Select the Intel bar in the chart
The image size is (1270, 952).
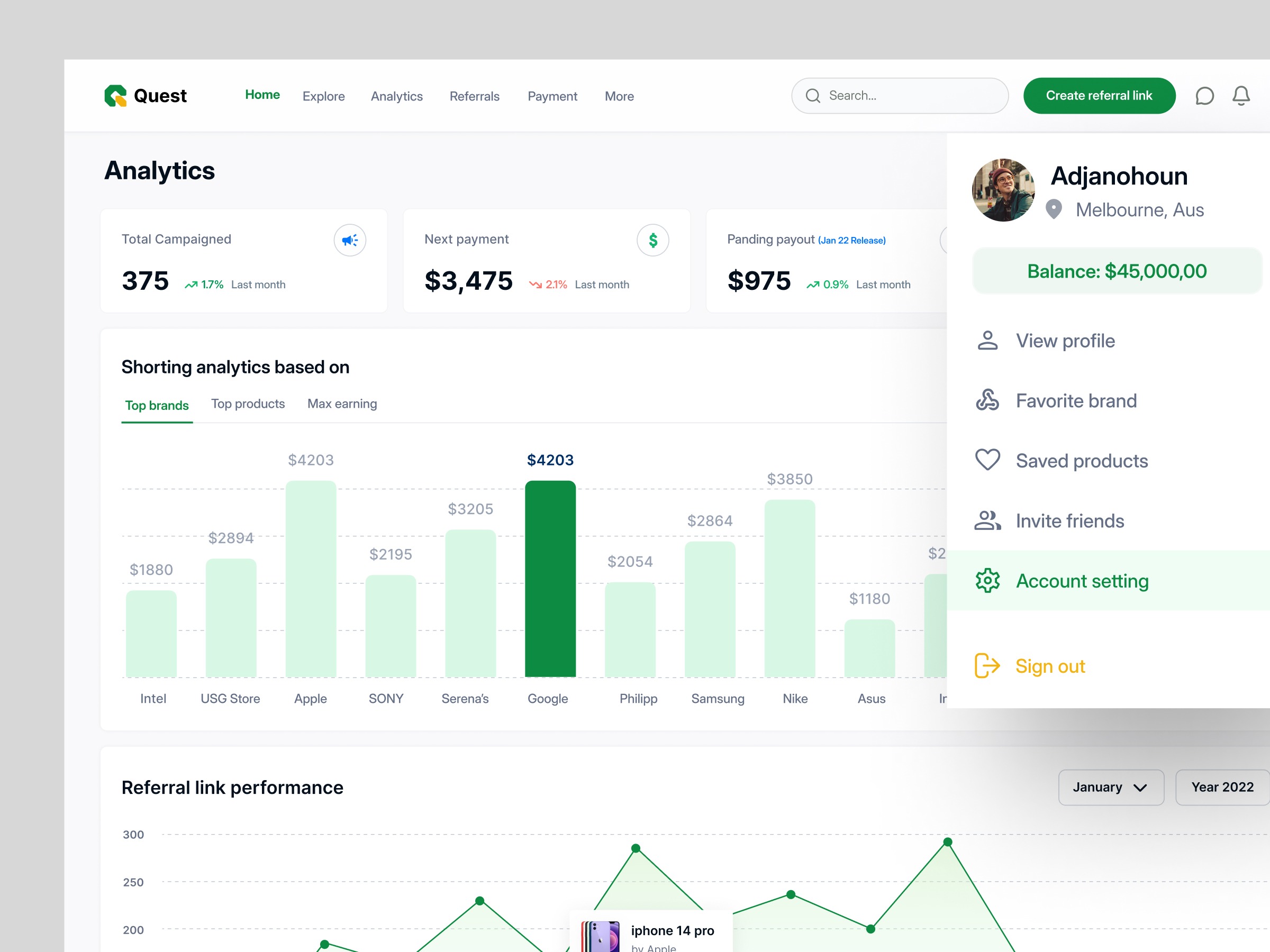point(151,634)
